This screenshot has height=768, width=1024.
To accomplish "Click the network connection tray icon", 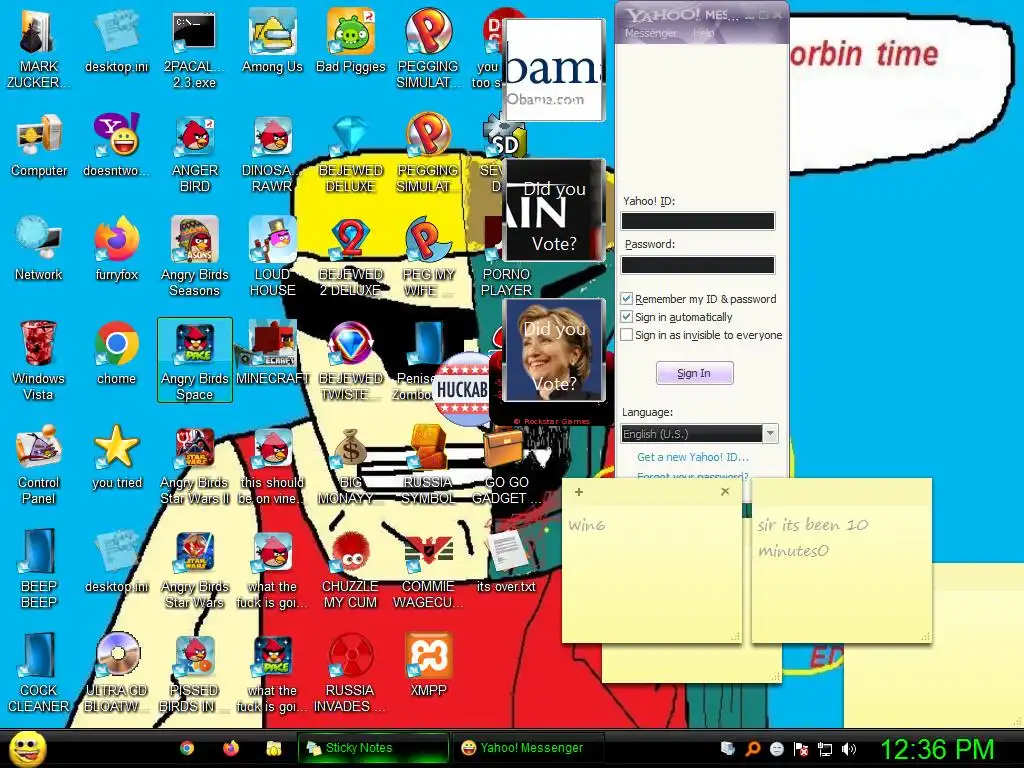I will [x=824, y=749].
